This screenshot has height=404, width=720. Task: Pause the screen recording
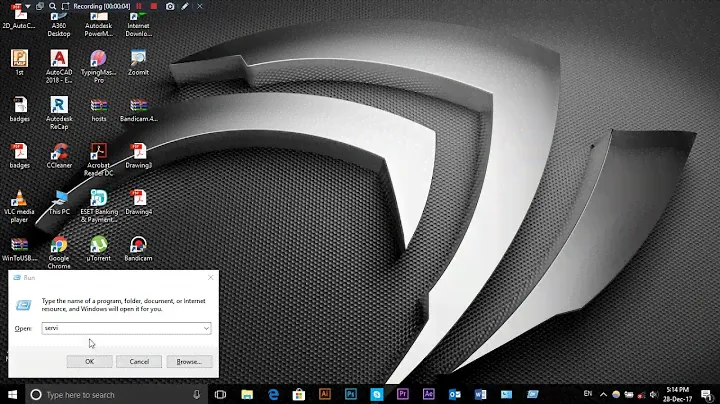click(140, 6)
